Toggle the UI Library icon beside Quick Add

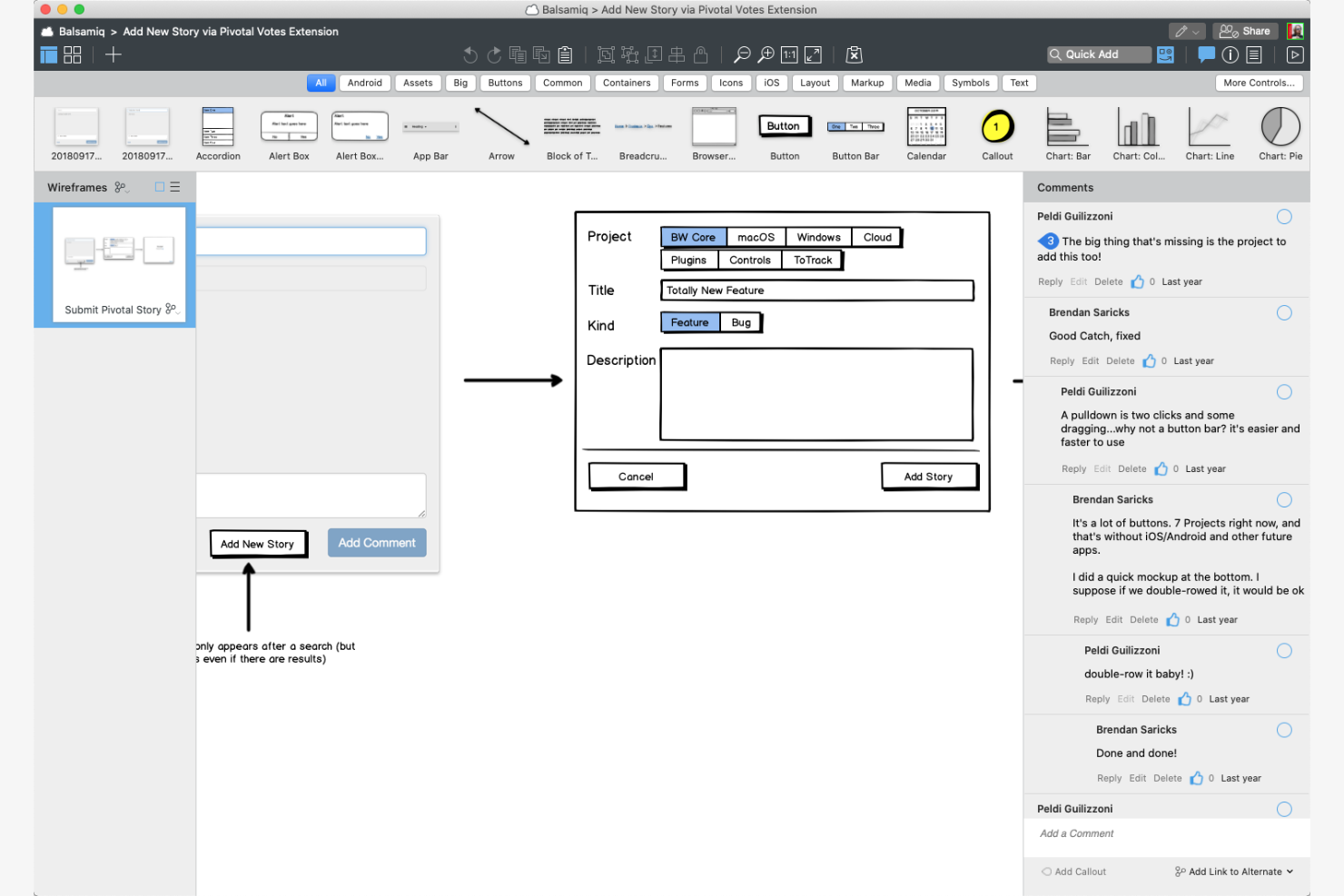pos(1165,55)
